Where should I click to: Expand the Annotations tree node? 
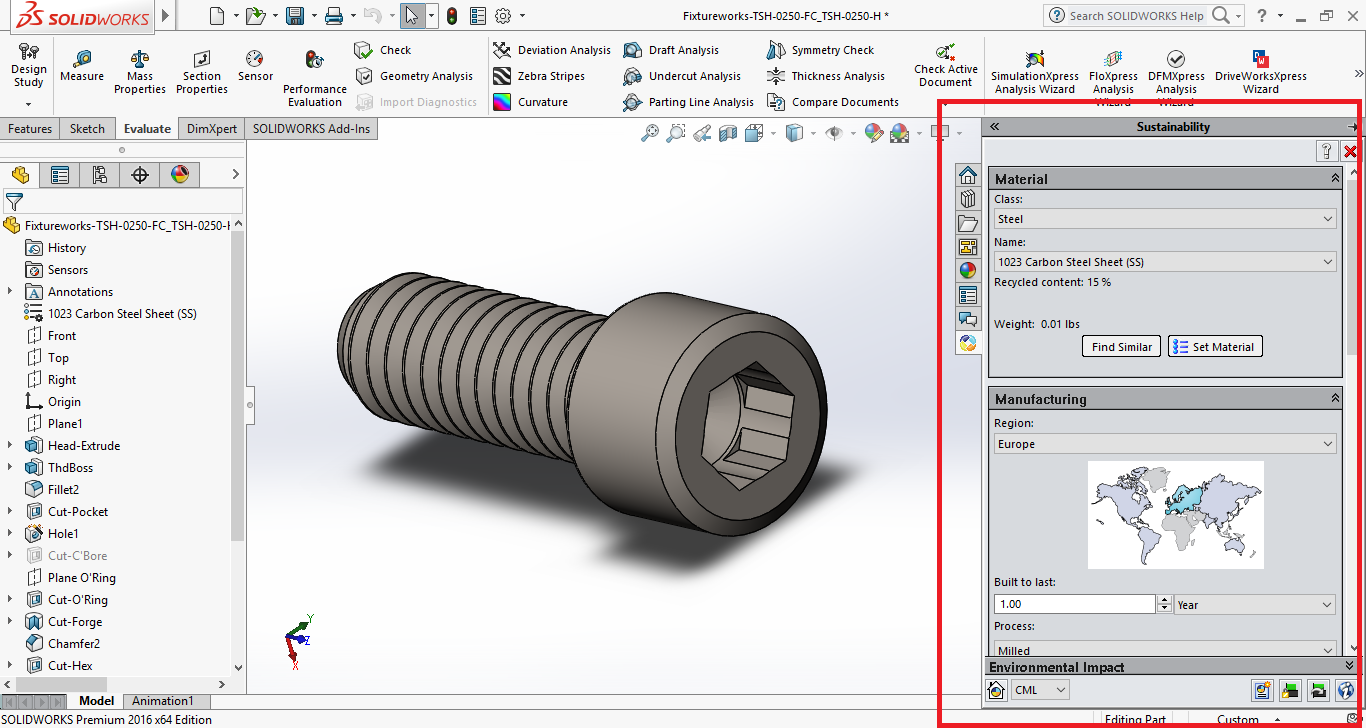click(x=10, y=292)
